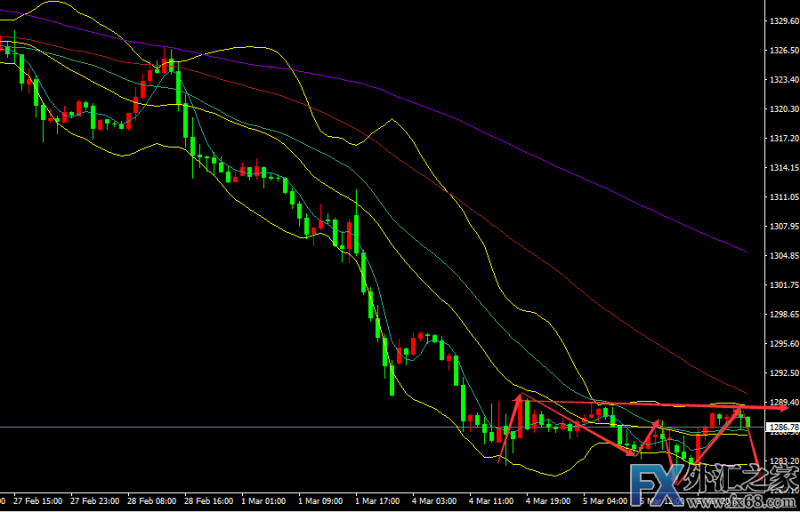Click the 1289.40 price axis label
The image size is (800, 512).
785,402
